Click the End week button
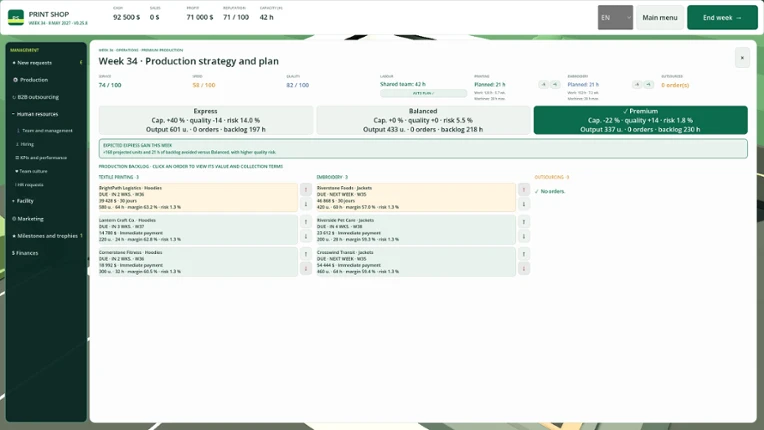The width and height of the screenshot is (764, 430). 722,18
